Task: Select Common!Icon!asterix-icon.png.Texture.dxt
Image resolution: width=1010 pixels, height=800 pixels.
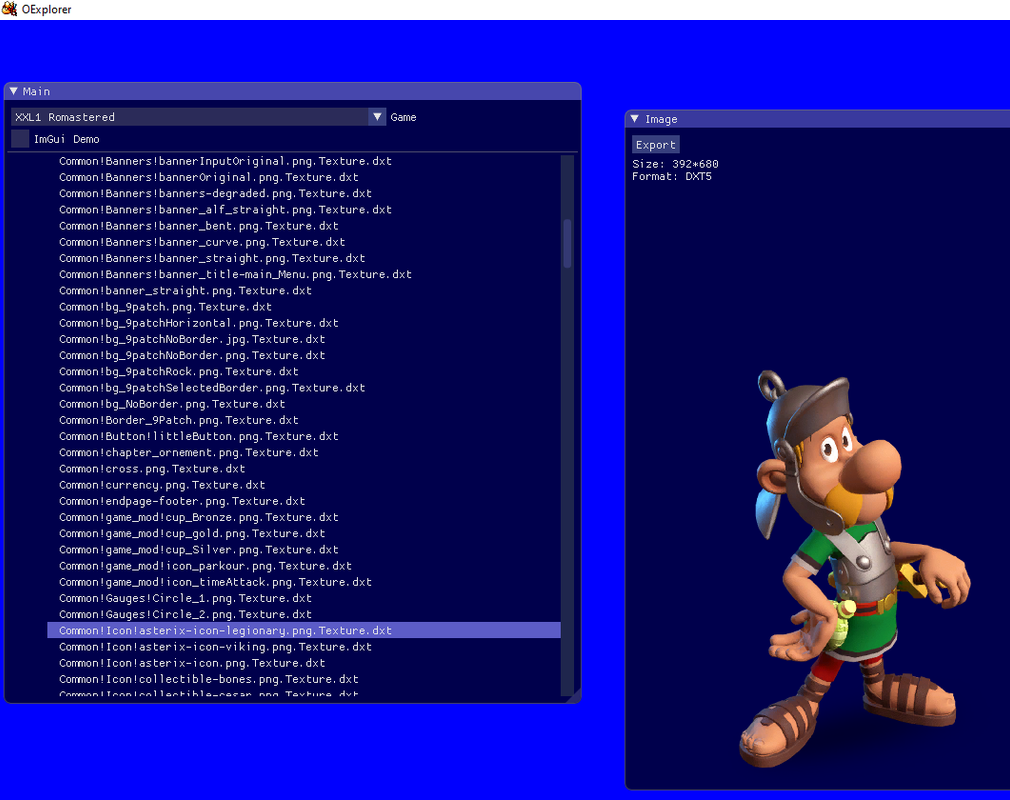Action: point(303,663)
